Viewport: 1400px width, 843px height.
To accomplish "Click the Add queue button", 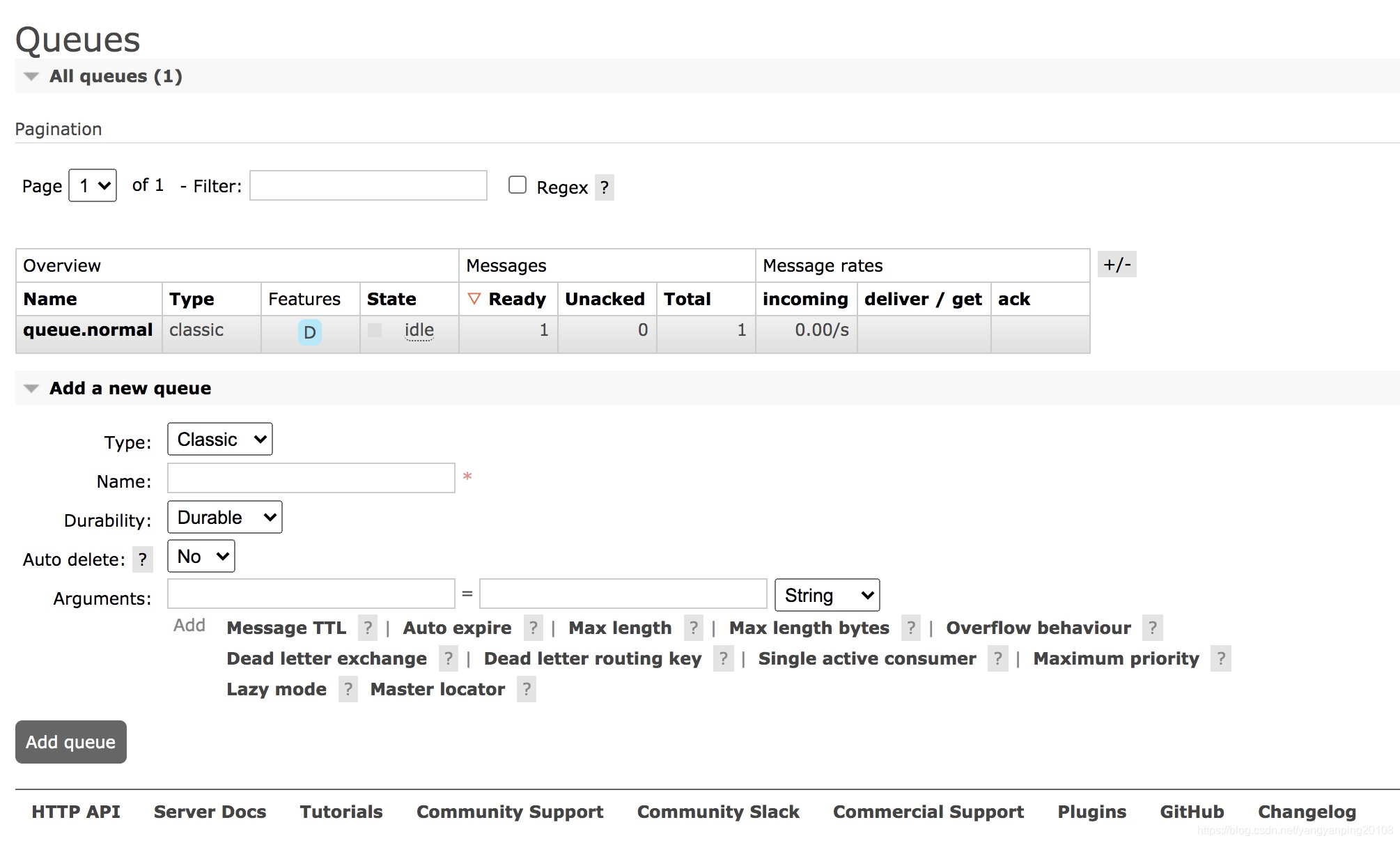I will tap(71, 742).
